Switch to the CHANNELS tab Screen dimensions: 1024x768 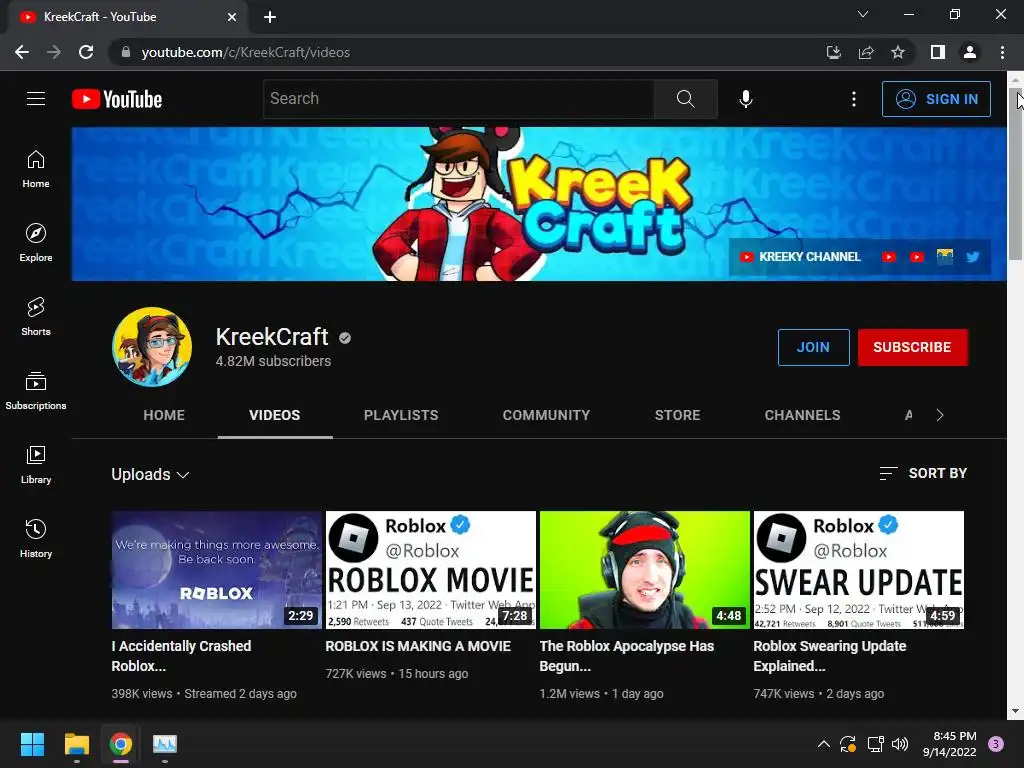coord(803,415)
